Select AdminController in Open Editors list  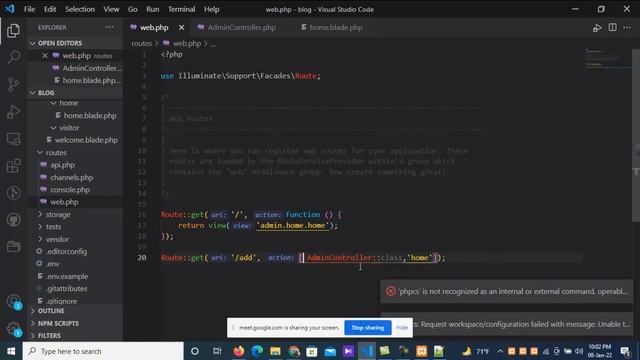[75, 68]
